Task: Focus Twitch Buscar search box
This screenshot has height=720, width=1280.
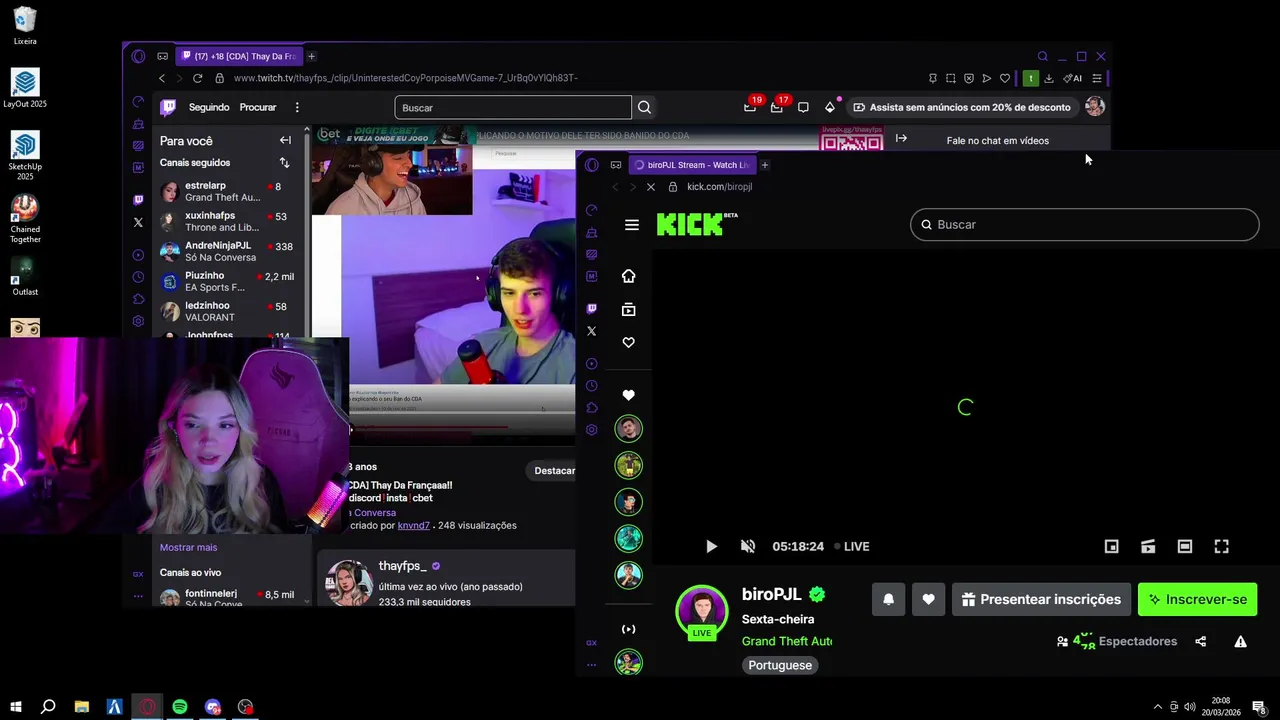Action: pyautogui.click(x=513, y=107)
